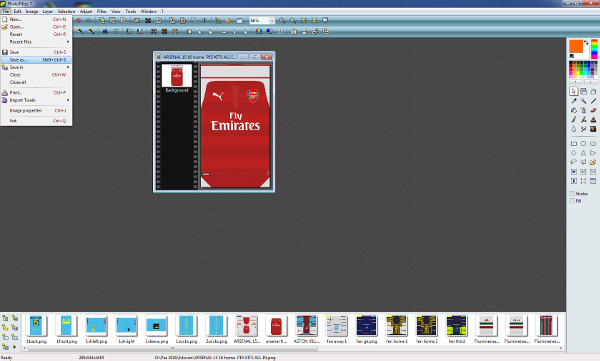Screen dimensions: 600x361
Task: Select the Rectangle selection shape
Action: point(574,144)
